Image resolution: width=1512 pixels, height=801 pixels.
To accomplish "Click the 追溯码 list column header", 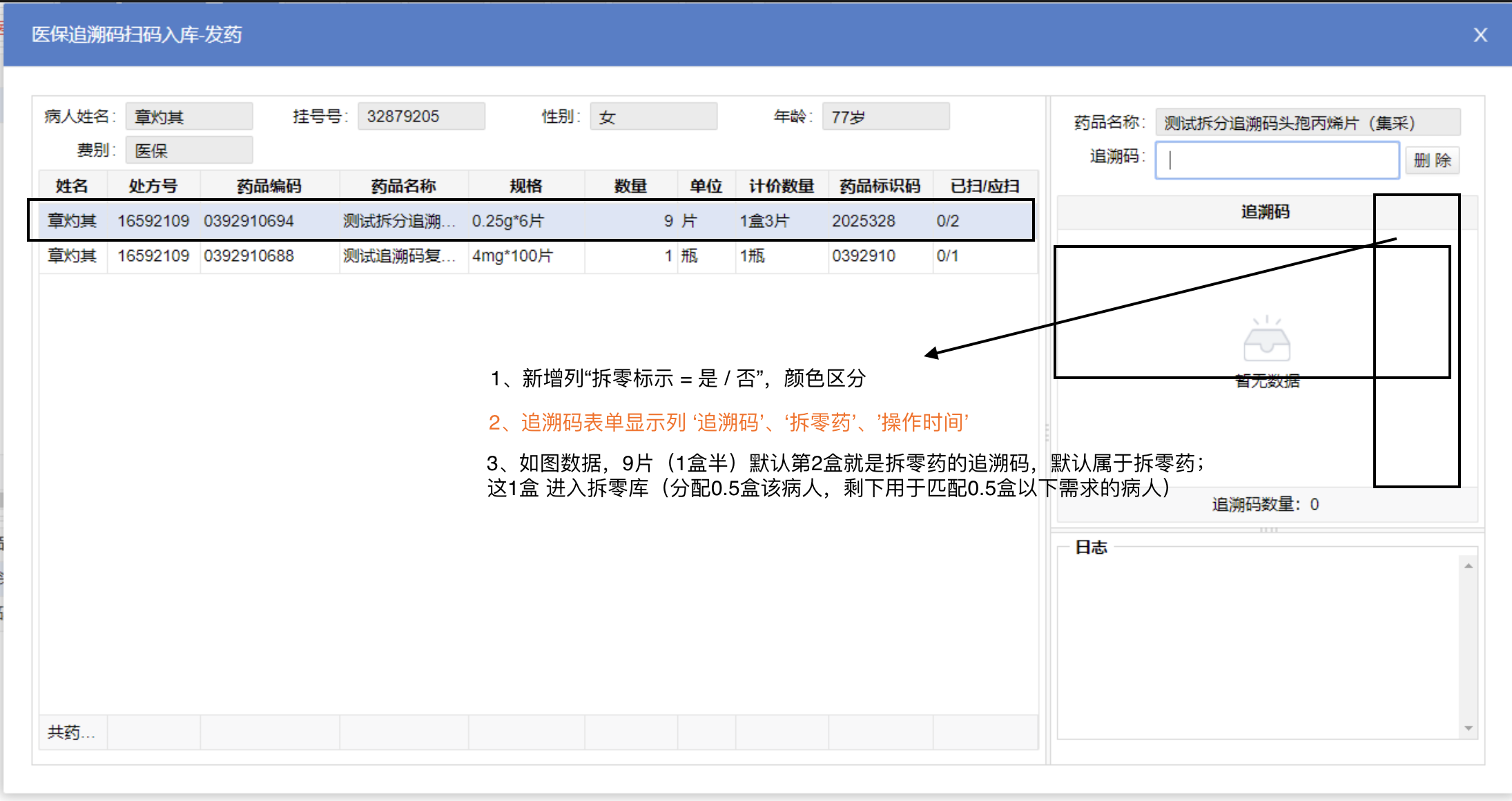I will (x=1265, y=212).
